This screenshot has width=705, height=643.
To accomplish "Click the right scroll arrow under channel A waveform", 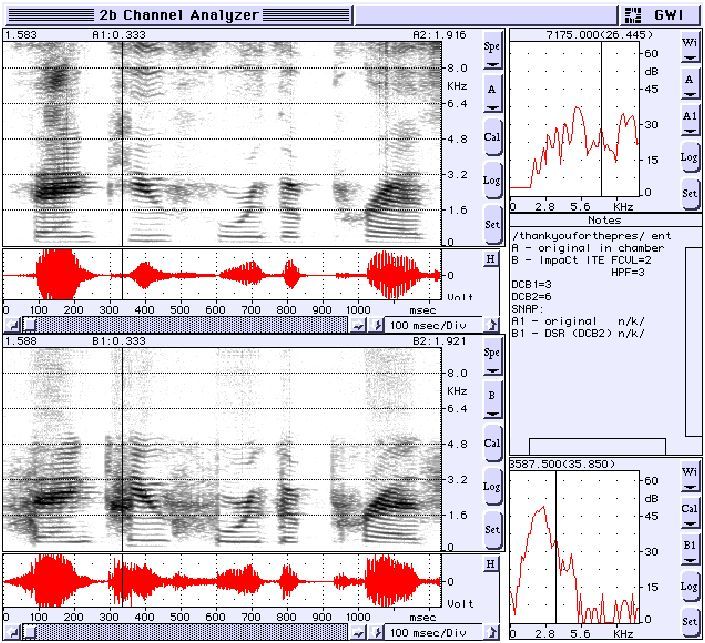I will (x=492, y=325).
